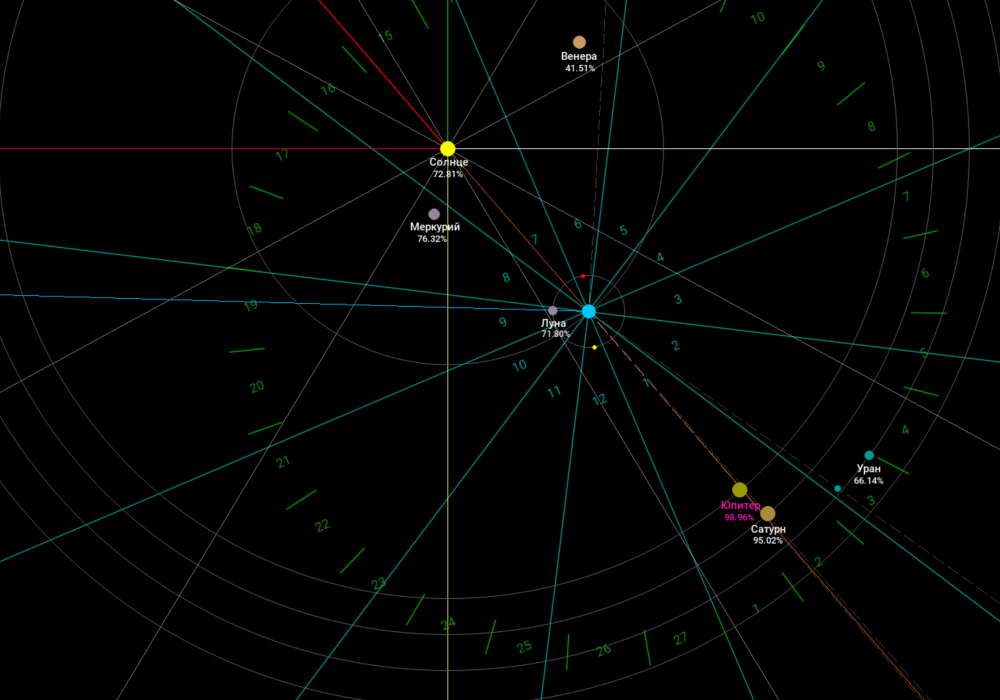Click the small red dot above Earth

(x=583, y=276)
